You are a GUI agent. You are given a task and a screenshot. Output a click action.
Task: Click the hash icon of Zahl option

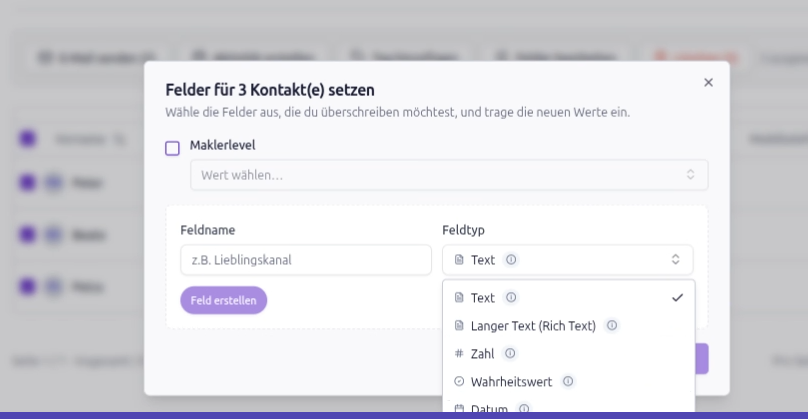pos(459,353)
